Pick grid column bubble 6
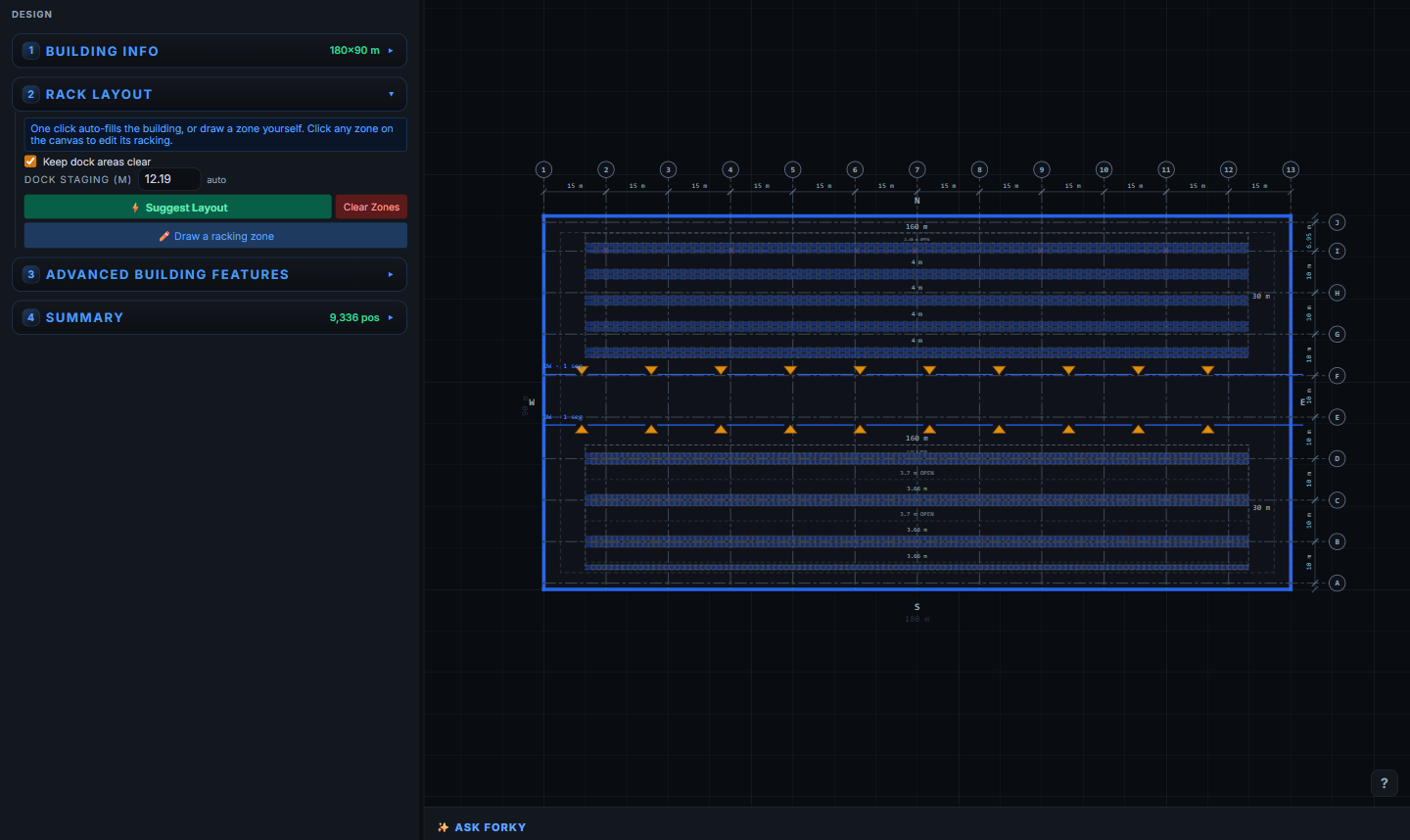 tap(855, 169)
